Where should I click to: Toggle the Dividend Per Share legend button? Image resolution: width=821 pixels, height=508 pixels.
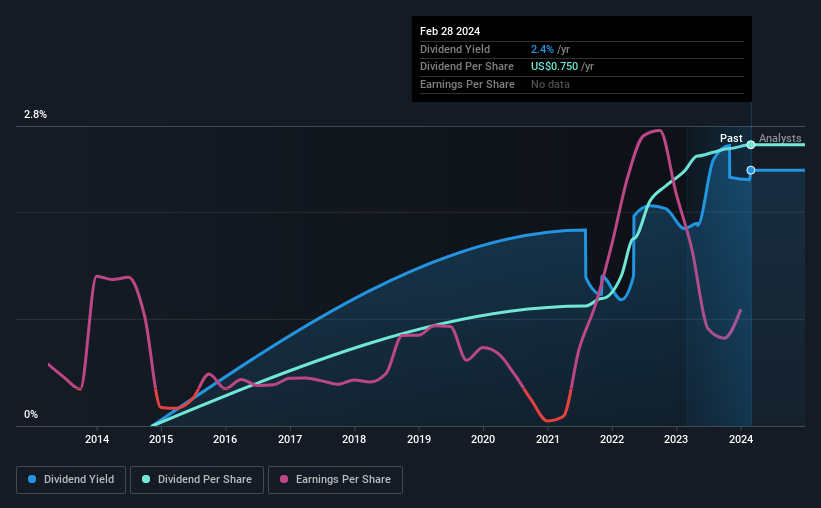point(197,480)
